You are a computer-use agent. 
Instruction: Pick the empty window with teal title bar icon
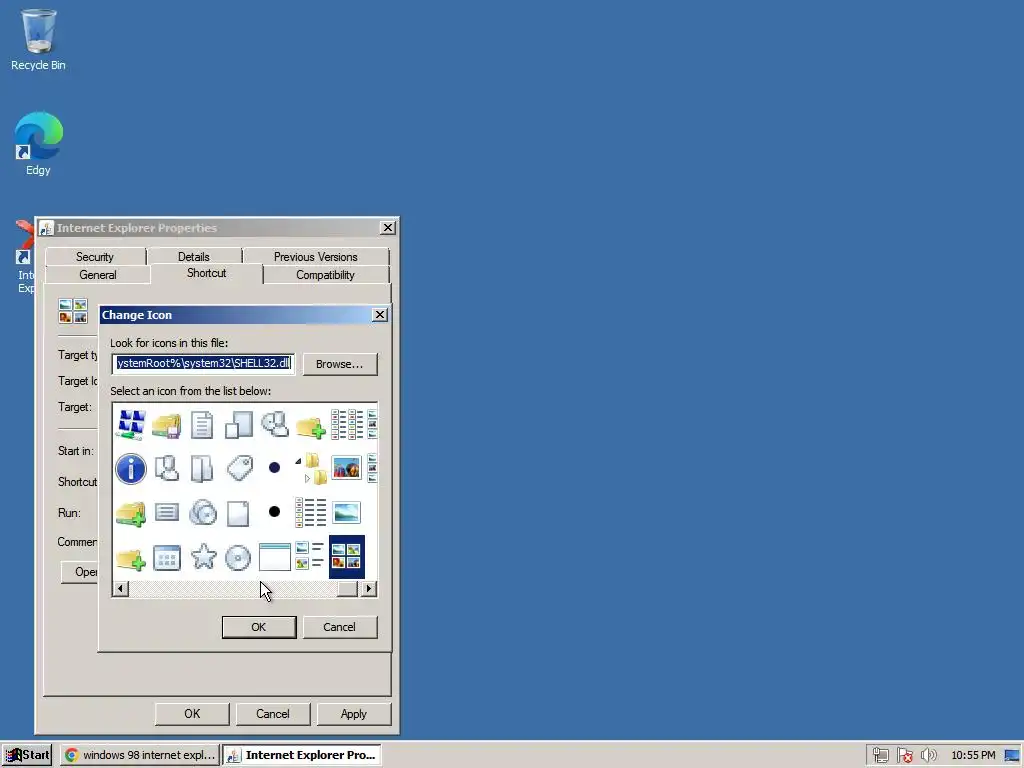click(274, 557)
